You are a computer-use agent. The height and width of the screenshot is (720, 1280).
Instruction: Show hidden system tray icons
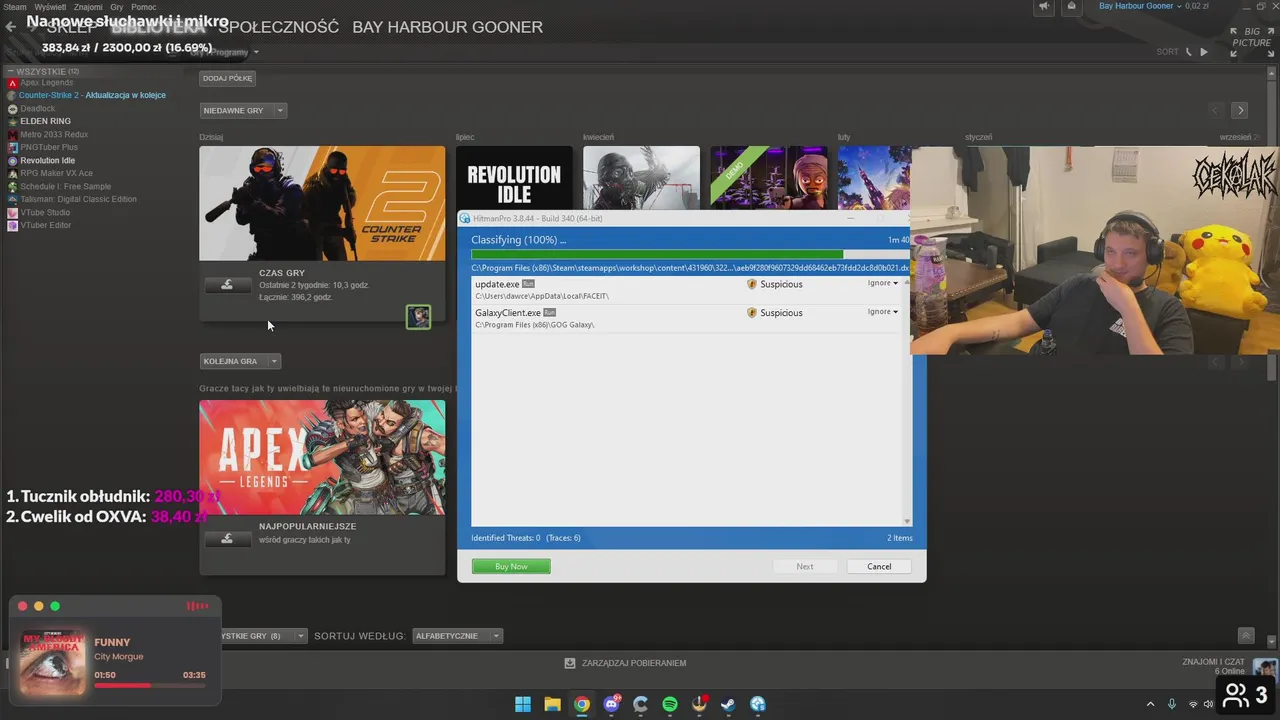pos(1150,704)
